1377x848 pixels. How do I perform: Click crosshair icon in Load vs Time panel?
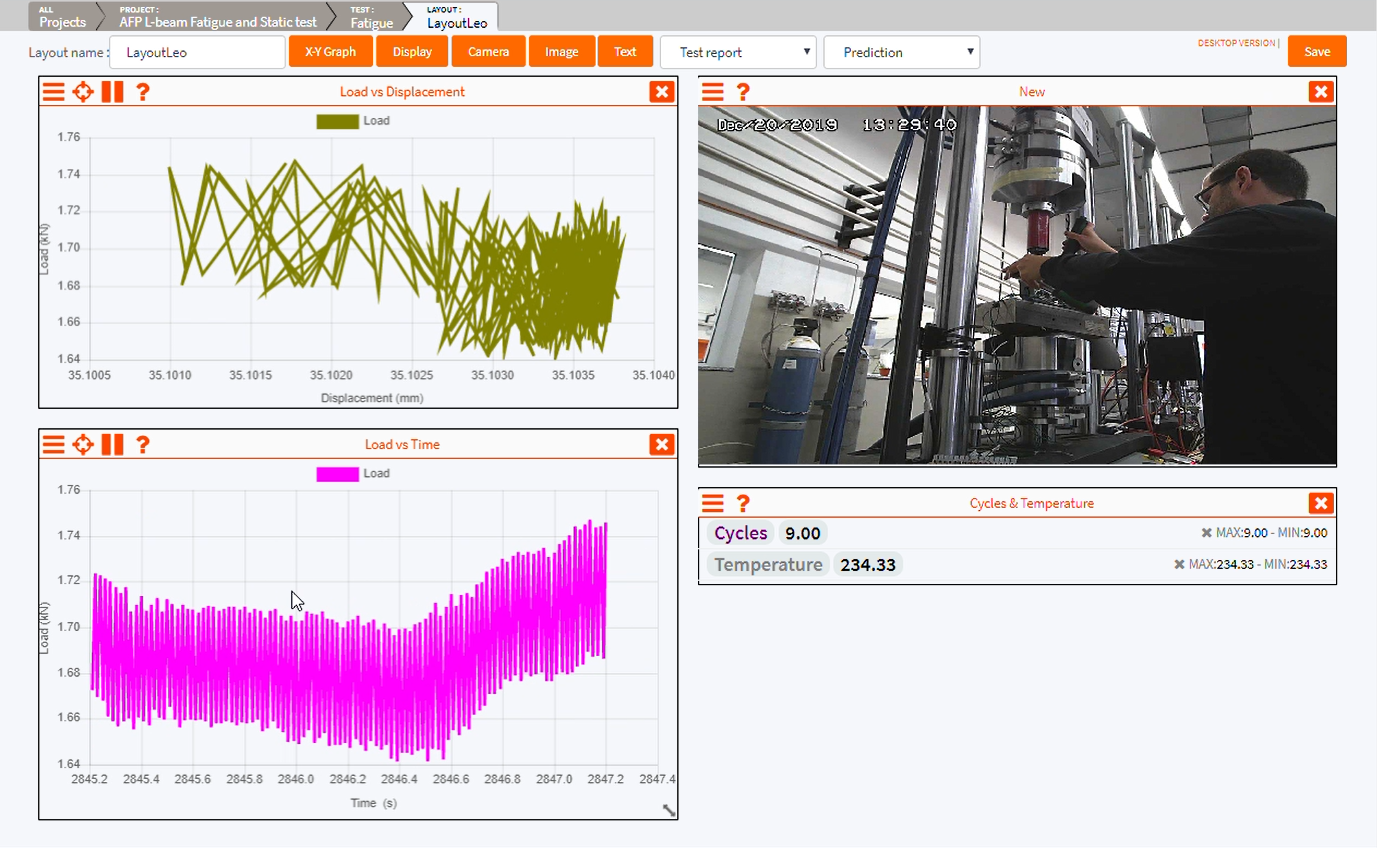tap(83, 445)
